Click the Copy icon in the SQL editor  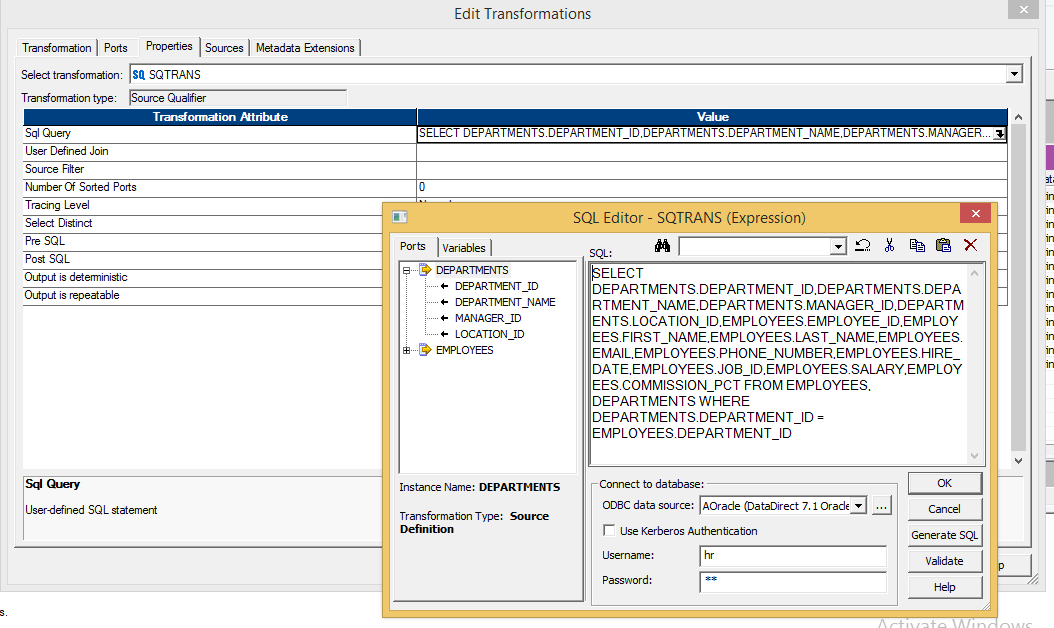pyautogui.click(x=917, y=245)
